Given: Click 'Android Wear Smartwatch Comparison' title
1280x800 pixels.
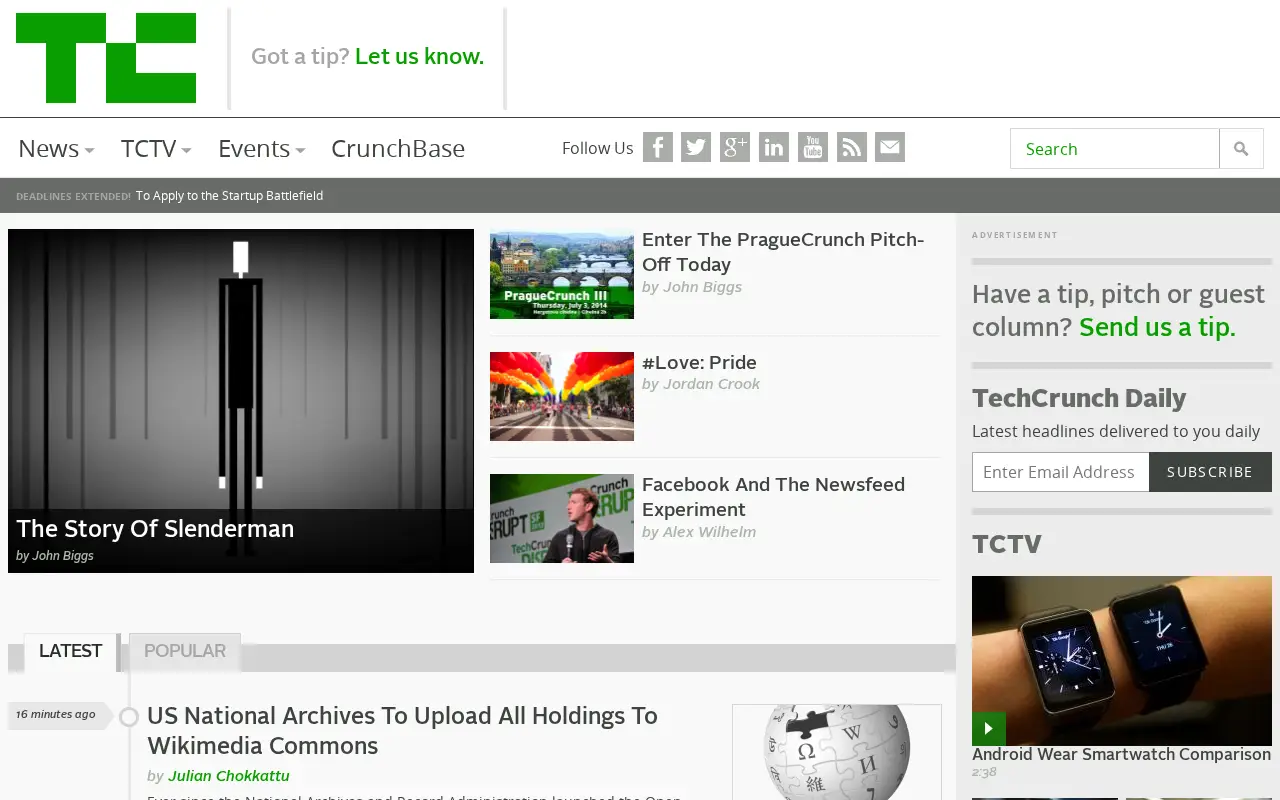Looking at the screenshot, I should tap(1121, 755).
